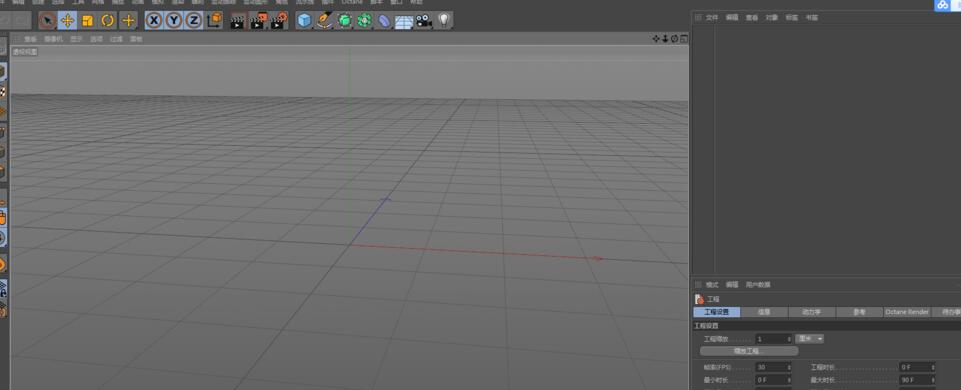
Task: Click viewport zoom down-arrow icon
Action: [x=665, y=39]
